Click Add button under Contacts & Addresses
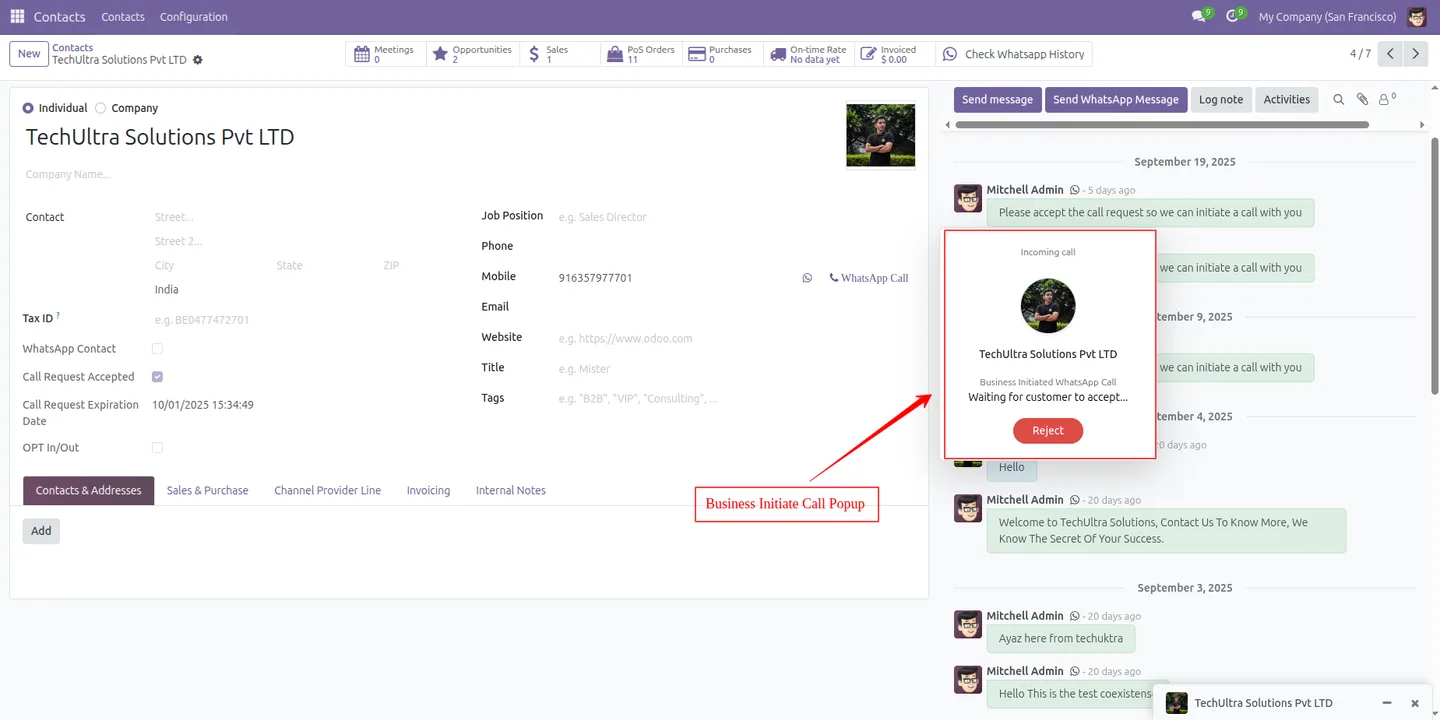Image resolution: width=1440 pixels, height=720 pixels. (41, 531)
